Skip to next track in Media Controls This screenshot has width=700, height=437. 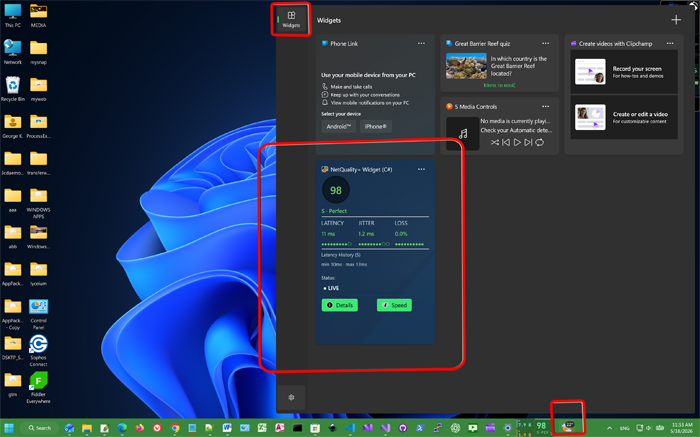coord(528,142)
